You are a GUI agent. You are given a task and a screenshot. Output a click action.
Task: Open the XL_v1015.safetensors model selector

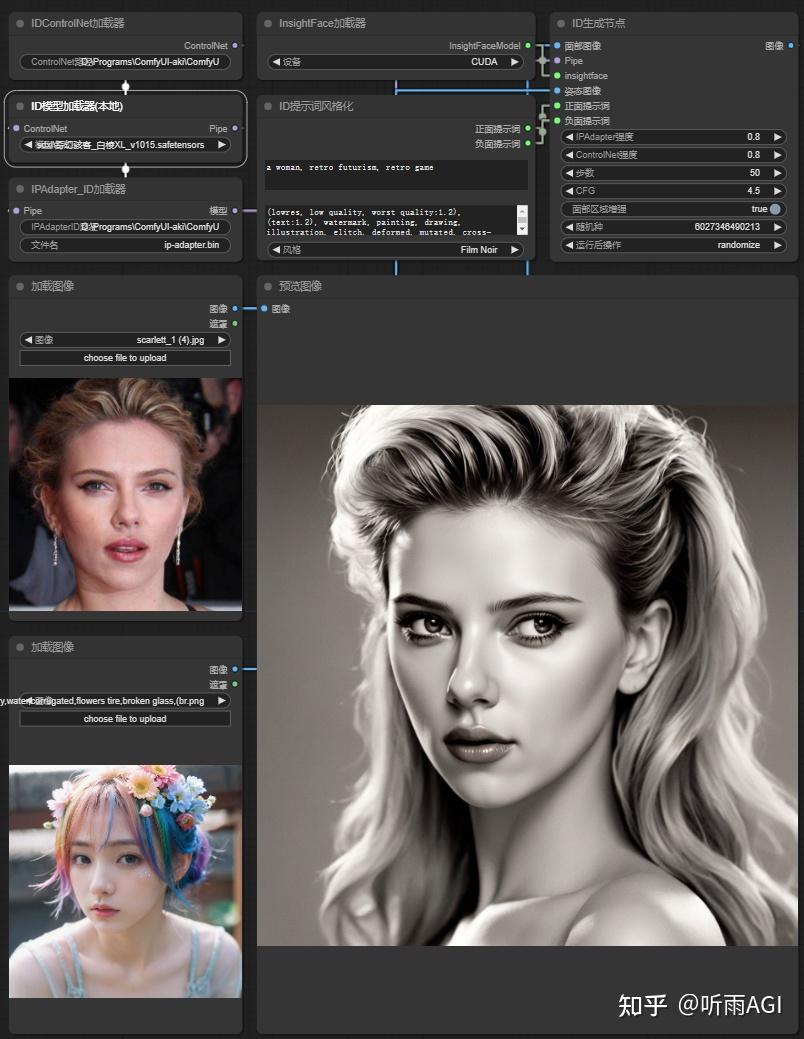[125, 145]
